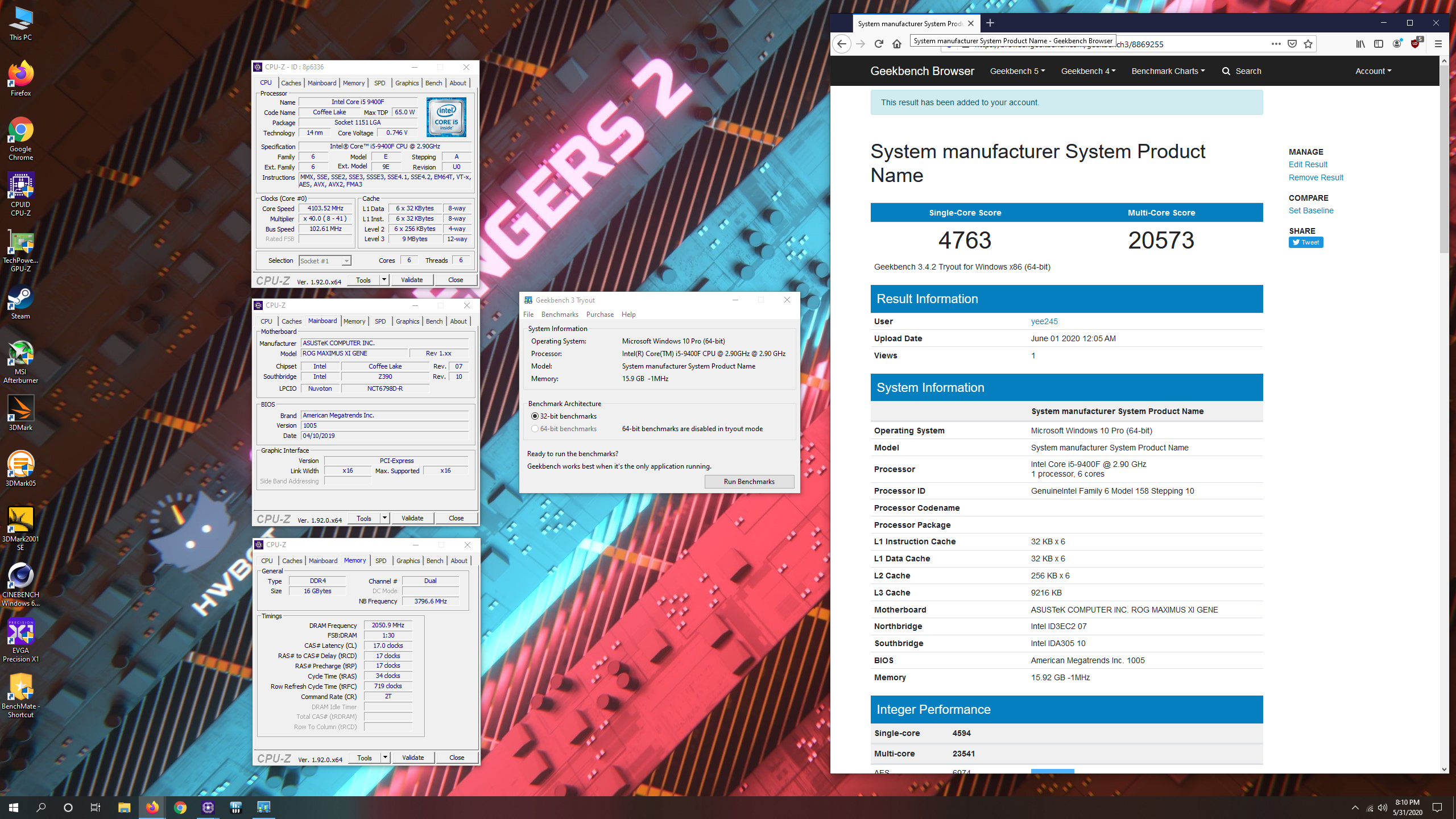Open Firefox account avatar icon

1397,44
